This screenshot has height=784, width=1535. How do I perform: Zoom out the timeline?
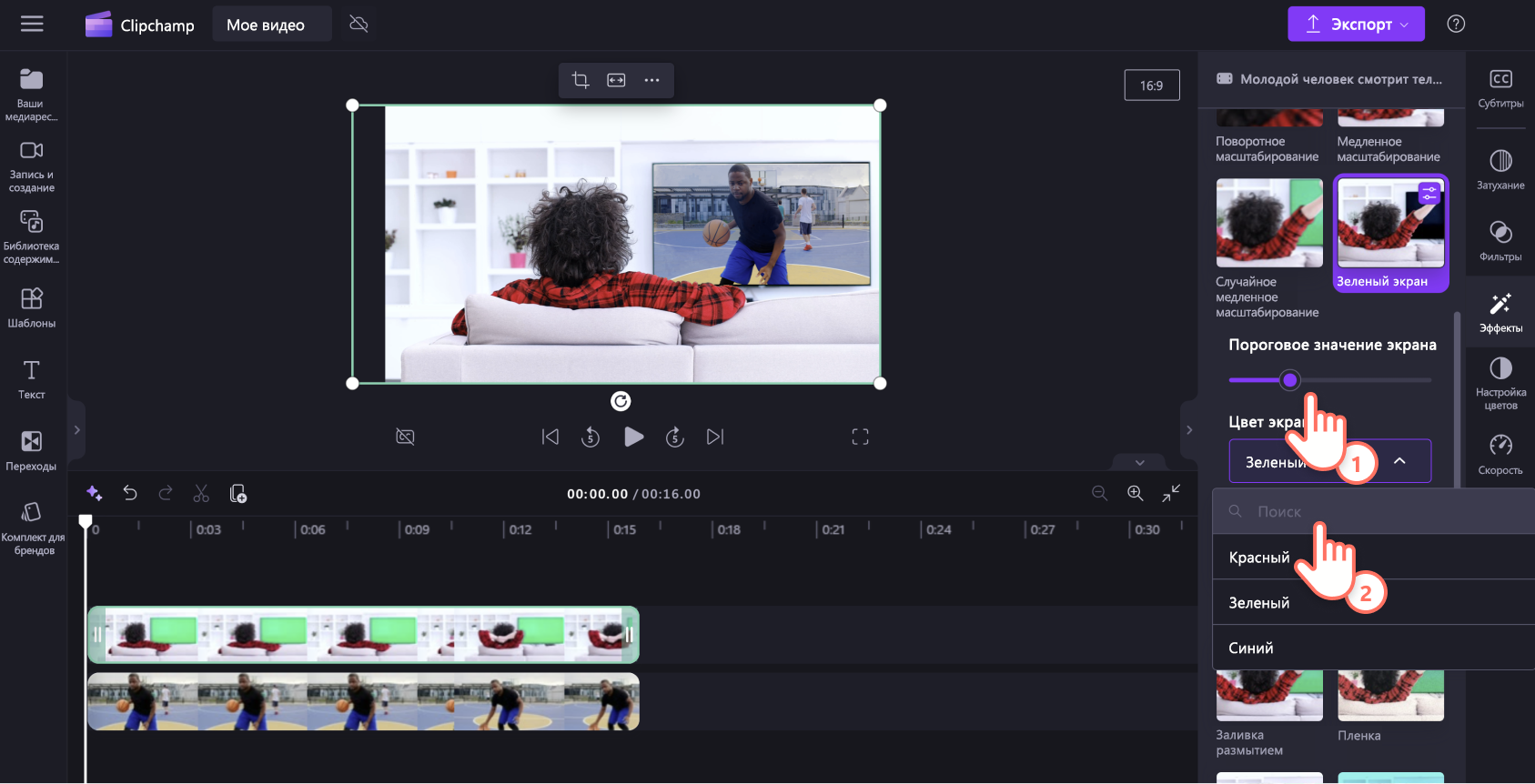(x=1099, y=493)
